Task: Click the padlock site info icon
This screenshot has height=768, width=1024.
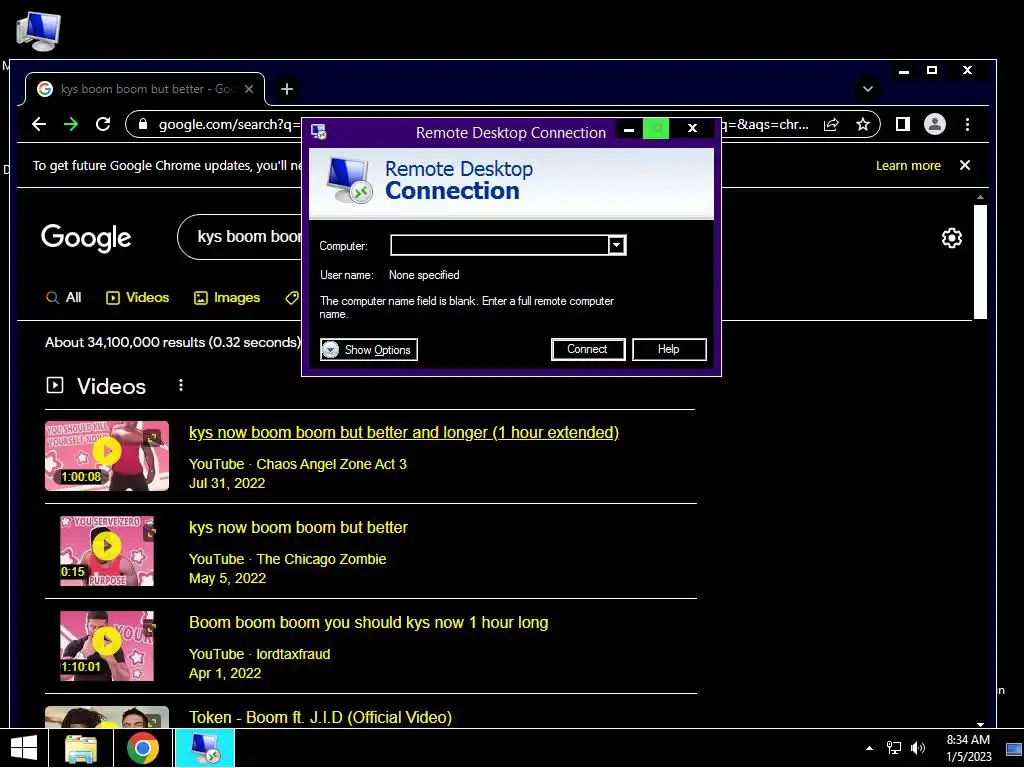Action: (x=143, y=124)
